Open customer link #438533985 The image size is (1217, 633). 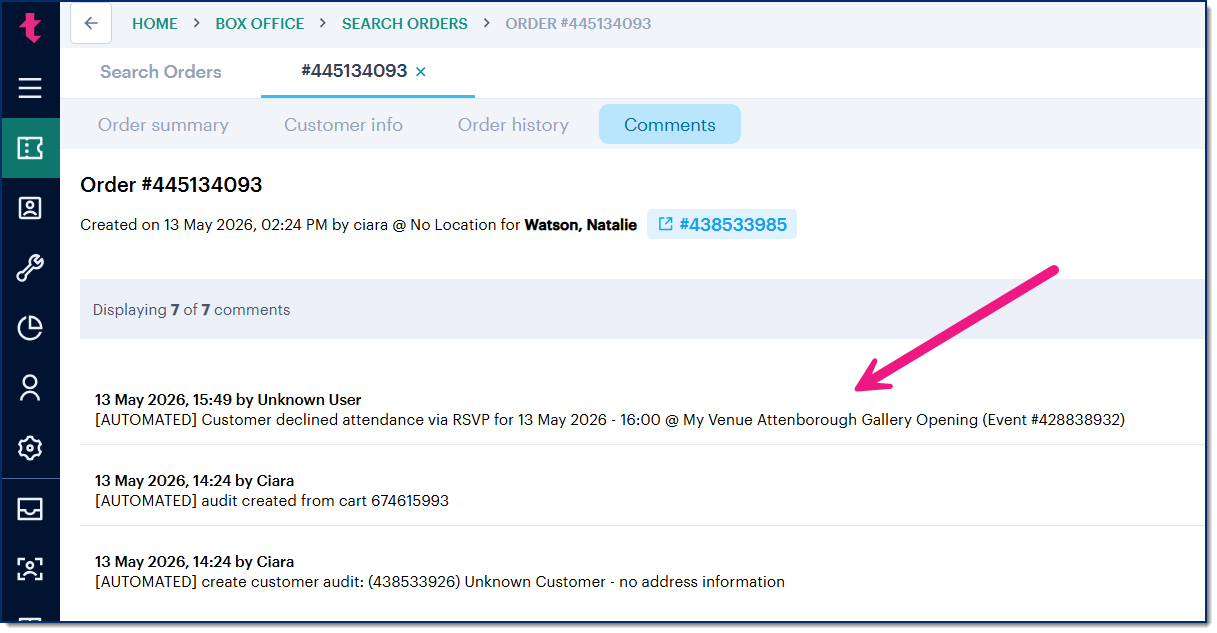tap(722, 225)
